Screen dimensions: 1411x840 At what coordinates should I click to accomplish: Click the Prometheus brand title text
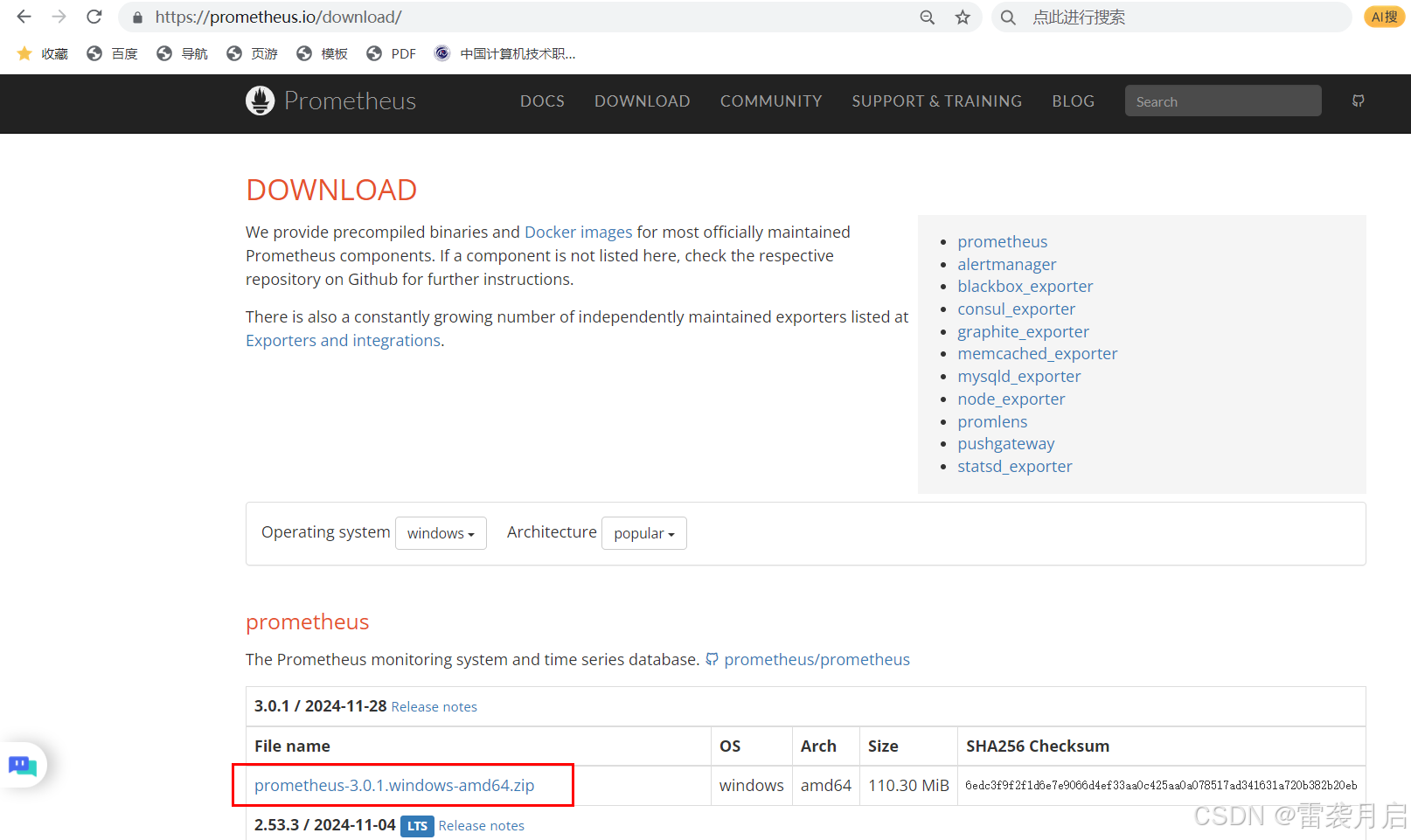click(350, 101)
